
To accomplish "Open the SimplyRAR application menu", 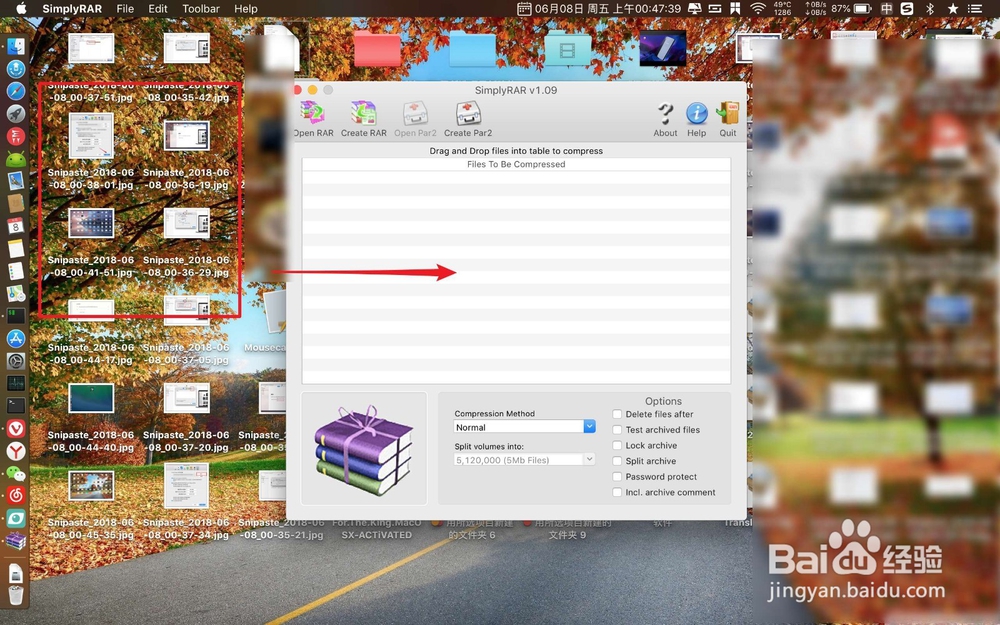I will click(x=72, y=9).
